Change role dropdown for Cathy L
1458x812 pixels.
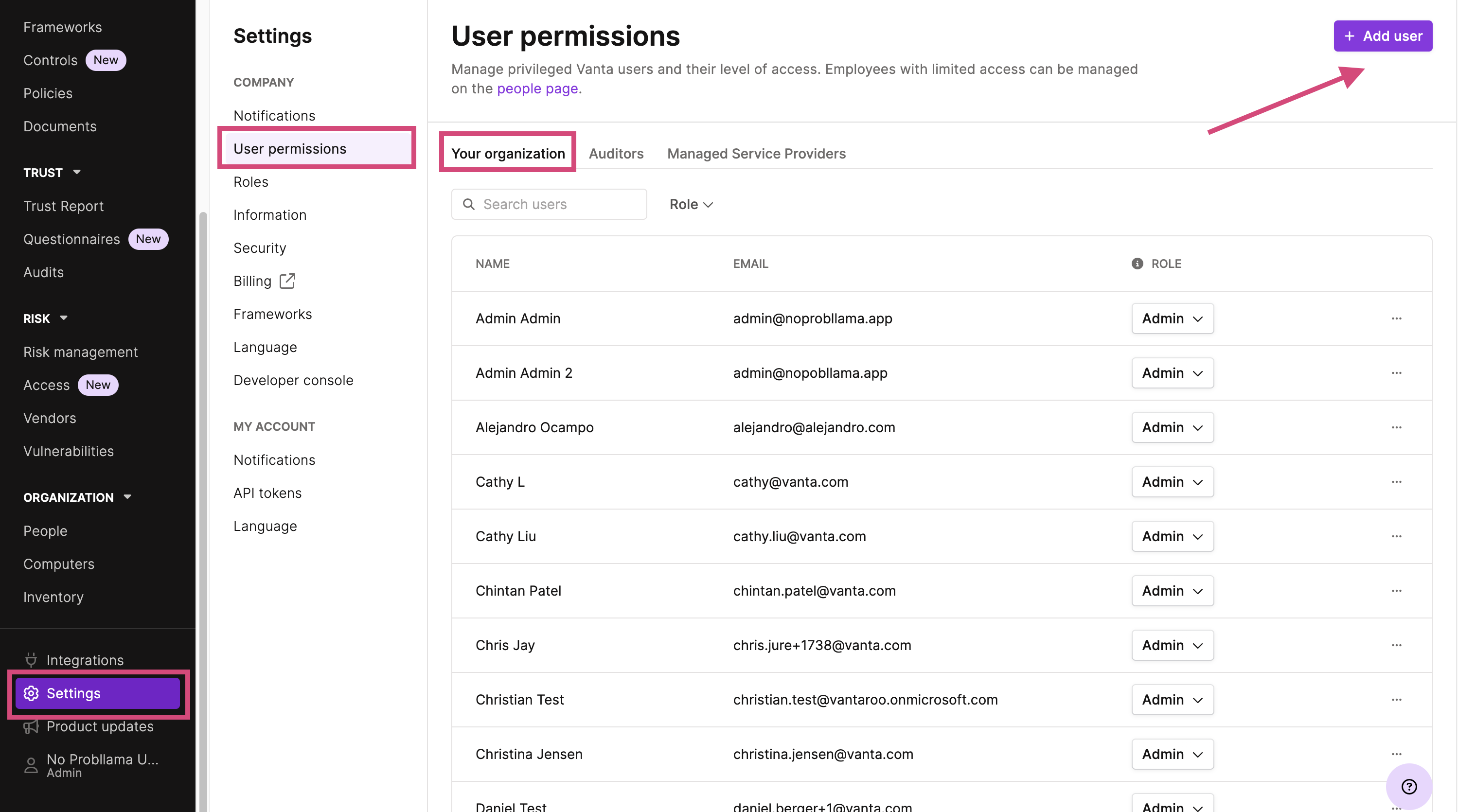[1172, 482]
